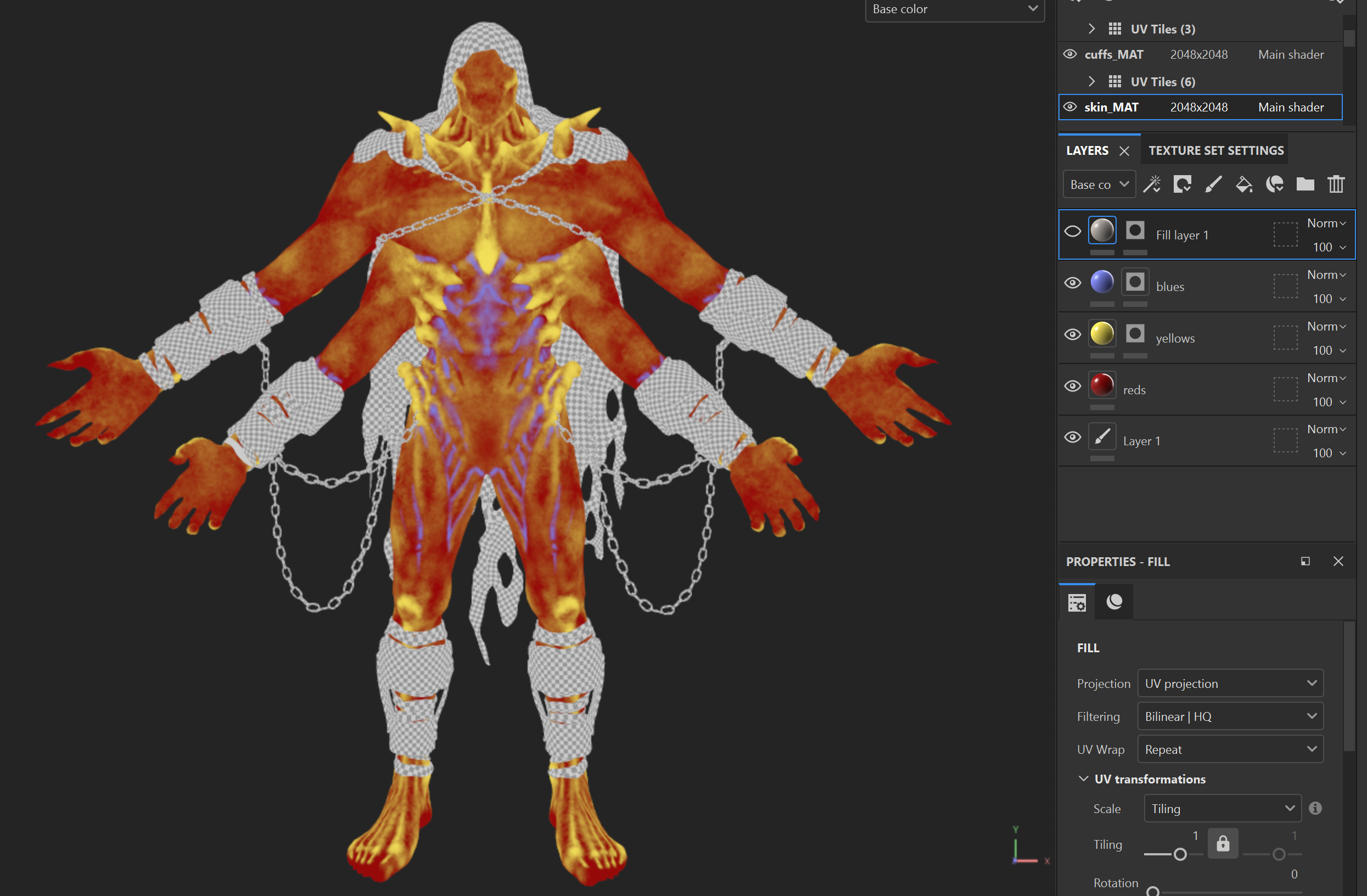This screenshot has width=1367, height=896.
Task: Hide the blues layer
Action: point(1072,283)
